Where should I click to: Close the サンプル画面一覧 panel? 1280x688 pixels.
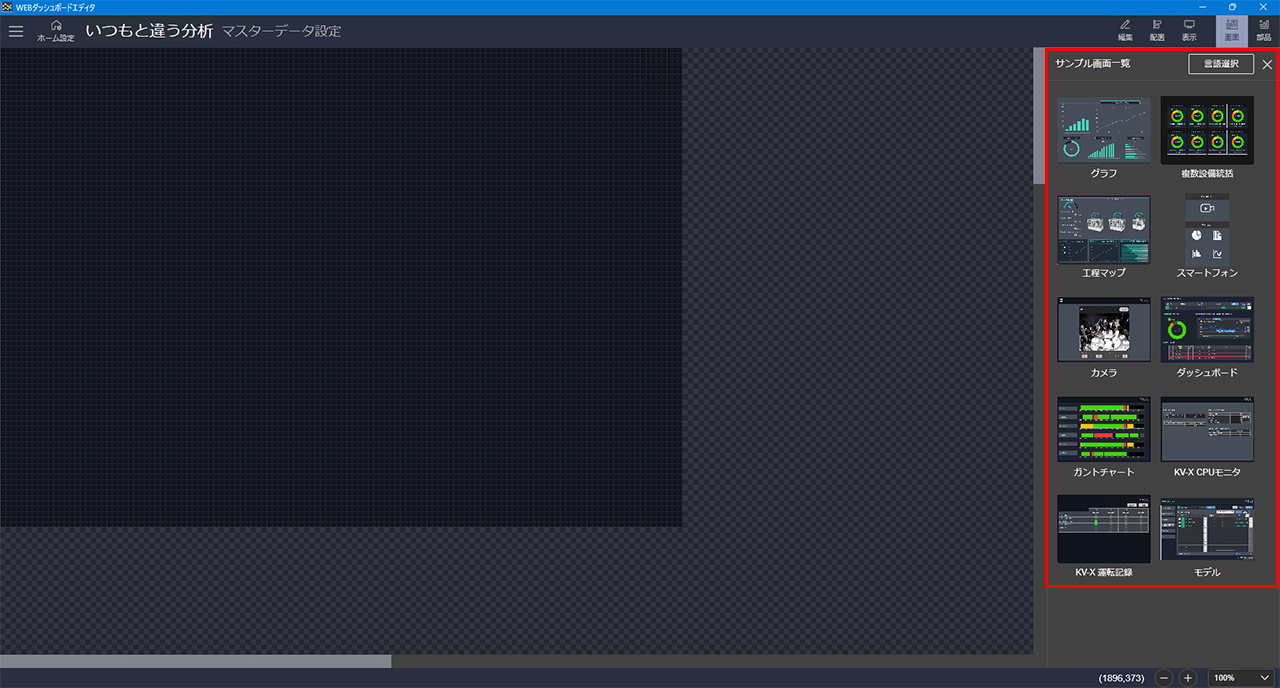1267,65
